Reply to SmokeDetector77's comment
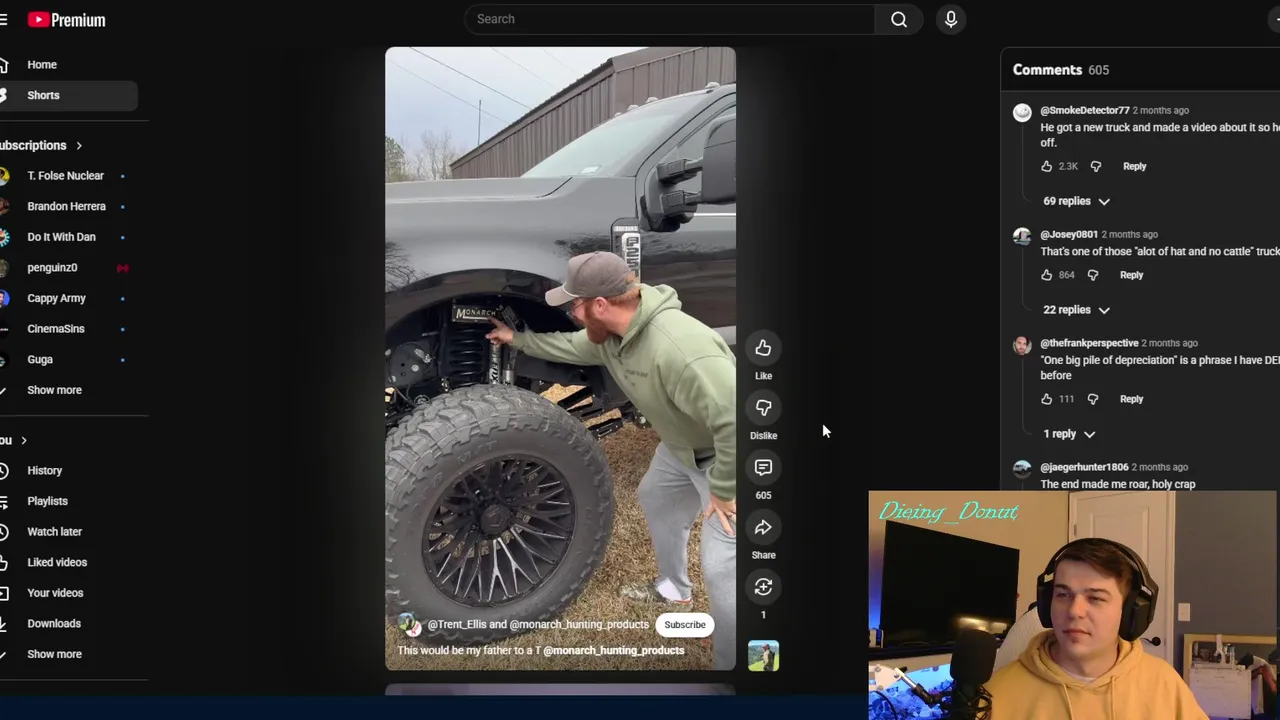This screenshot has width=1280, height=720. pyautogui.click(x=1134, y=167)
